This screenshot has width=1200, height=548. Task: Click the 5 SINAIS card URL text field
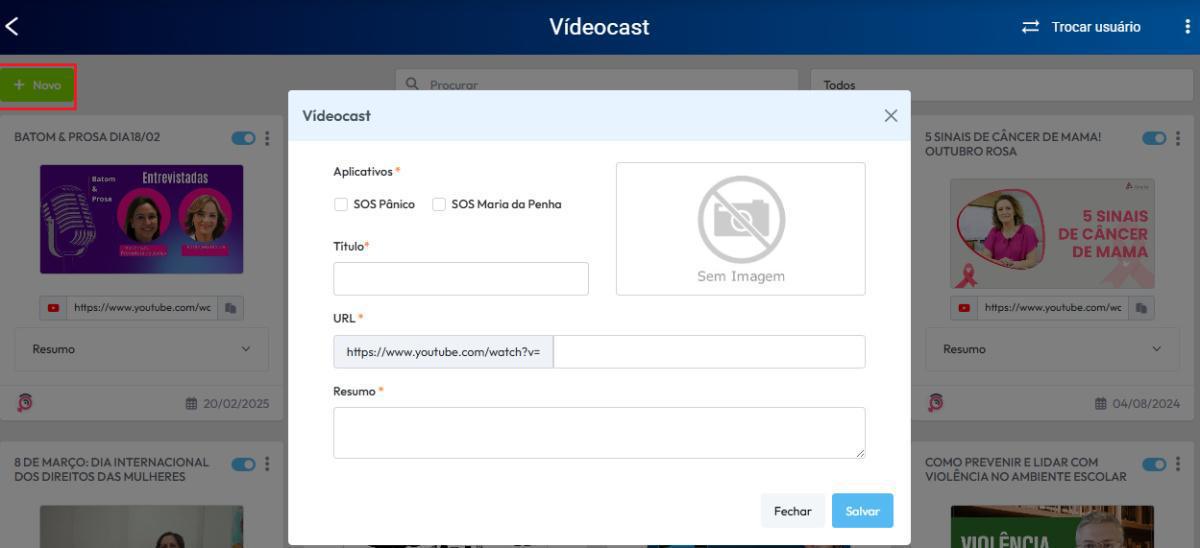[1053, 308]
